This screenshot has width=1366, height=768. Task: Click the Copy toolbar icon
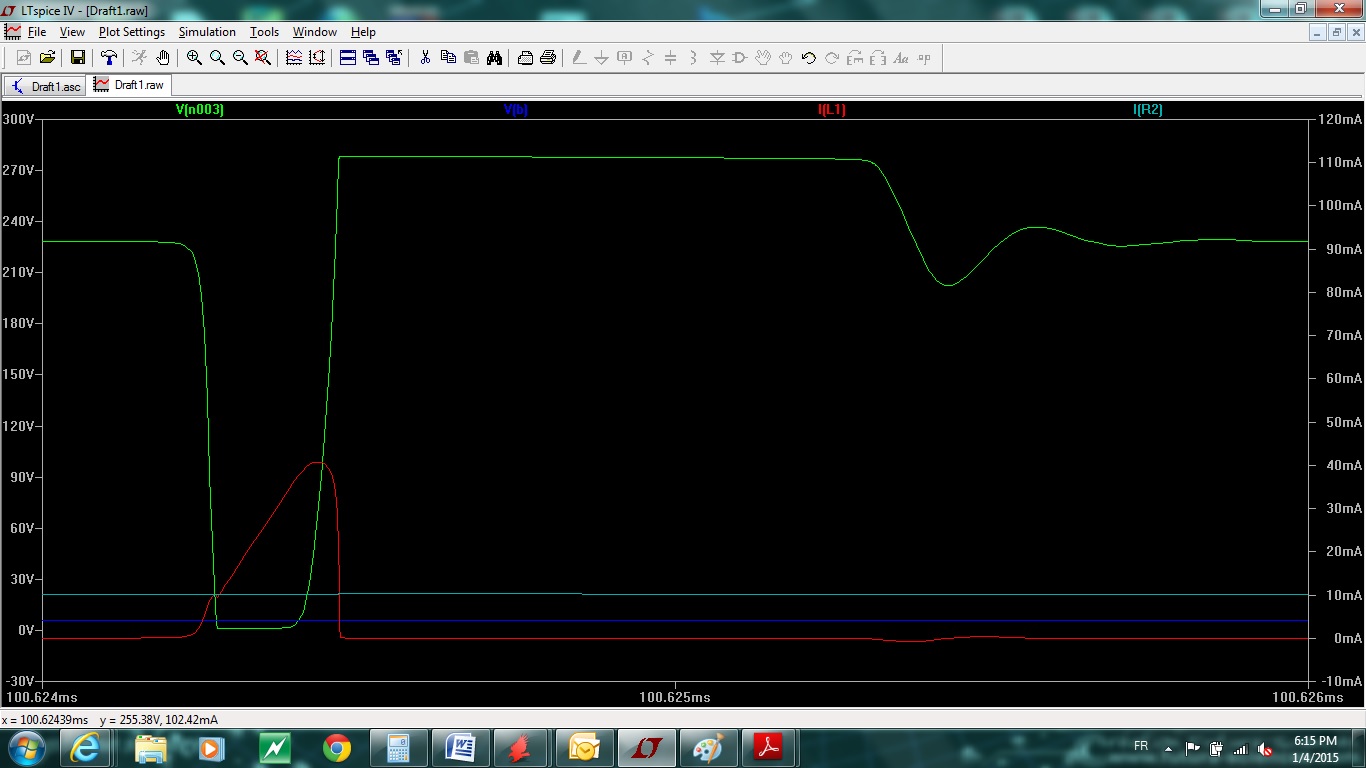448,58
